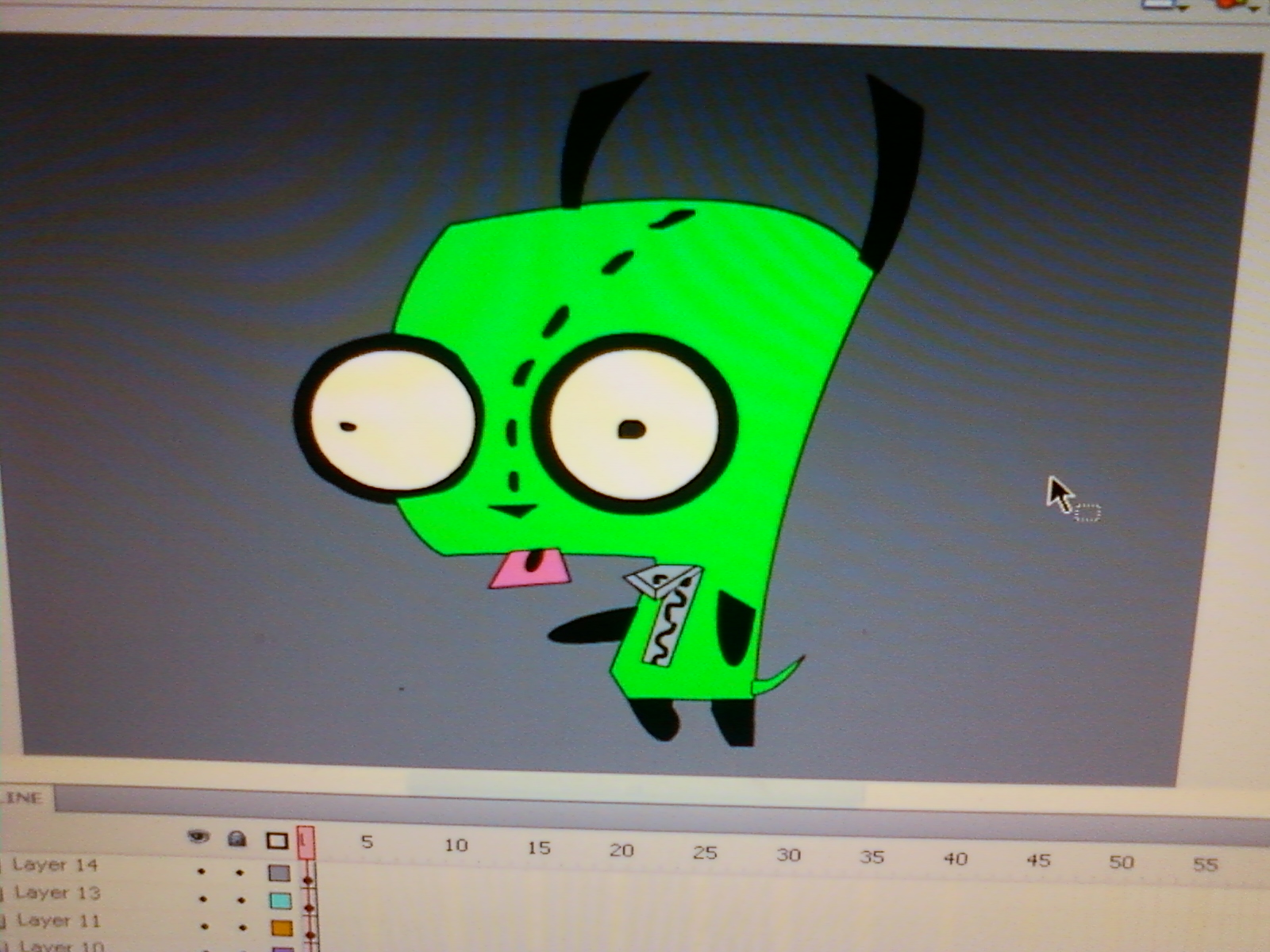This screenshot has height=952, width=1270.
Task: Click the outline square icon in the timeline header
Action: 276,840
